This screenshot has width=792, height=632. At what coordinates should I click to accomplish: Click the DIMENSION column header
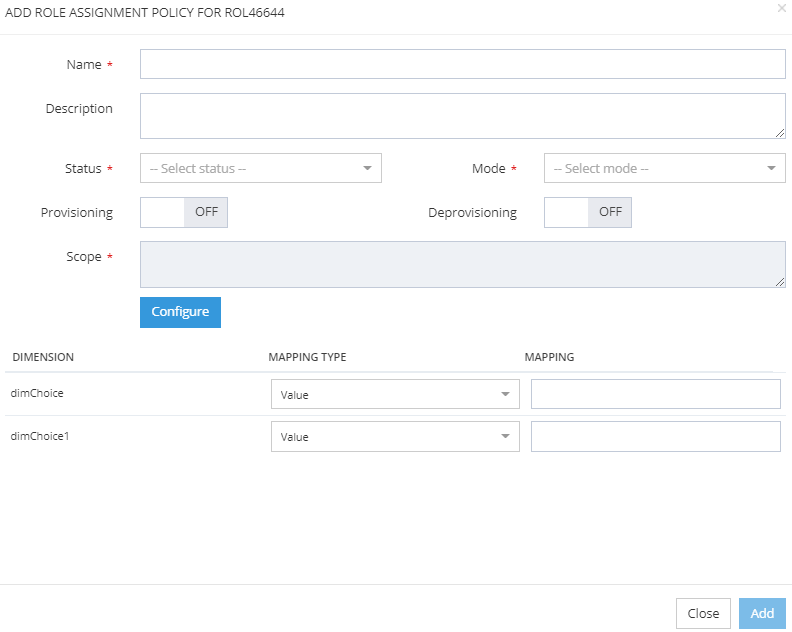(43, 357)
